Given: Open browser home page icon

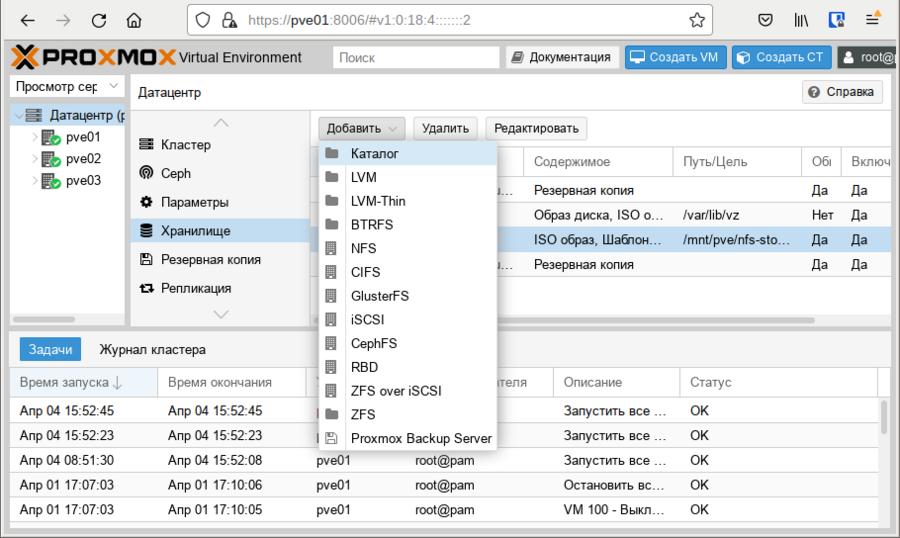Looking at the screenshot, I should [134, 21].
